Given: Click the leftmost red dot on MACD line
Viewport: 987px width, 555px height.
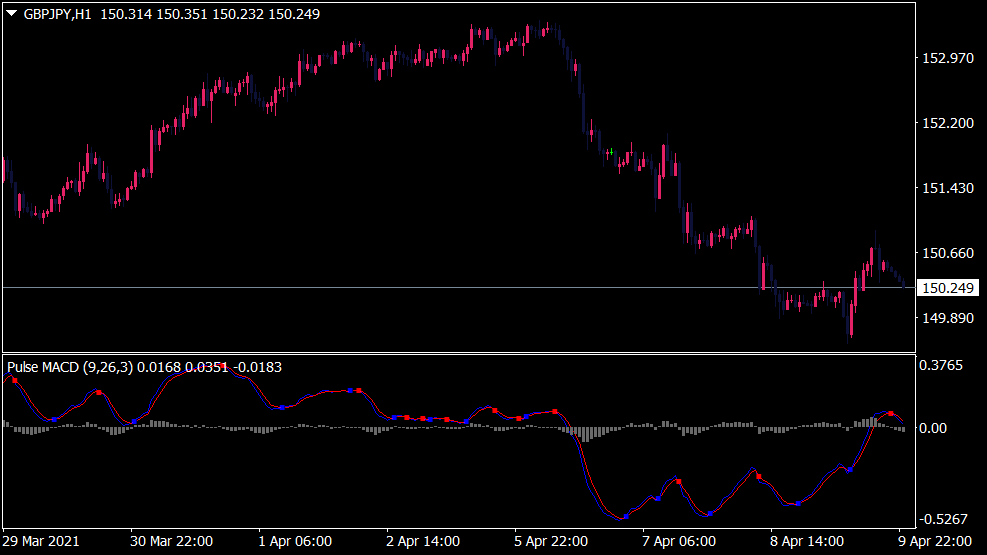Looking at the screenshot, I should coord(14,380).
